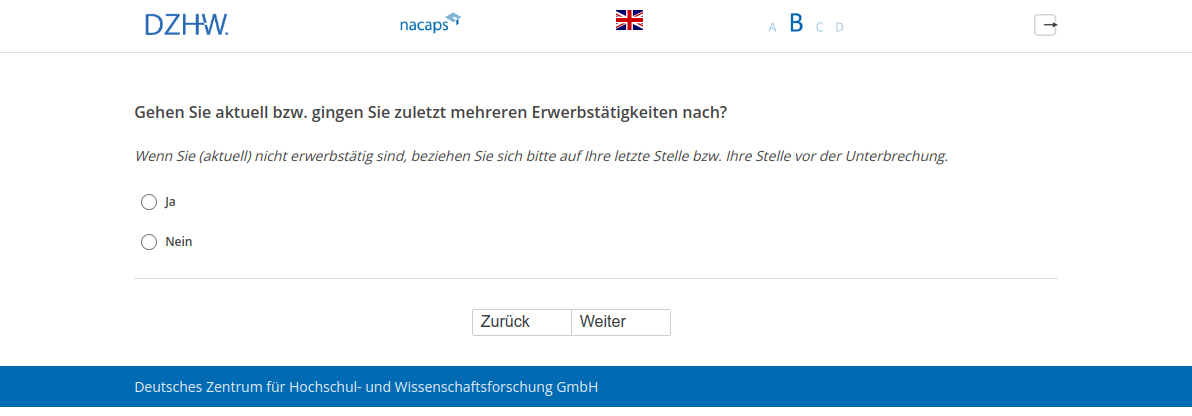The height and width of the screenshot is (416, 1192).
Task: Select font size C
Action: pyautogui.click(x=819, y=27)
